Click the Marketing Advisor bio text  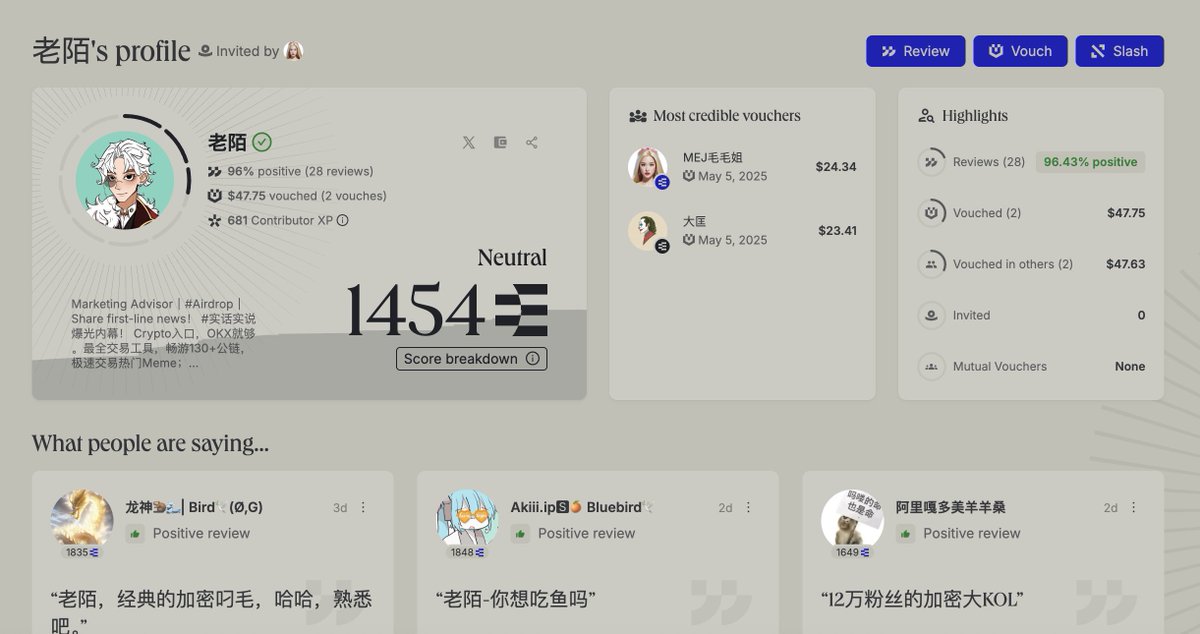[x=163, y=333]
